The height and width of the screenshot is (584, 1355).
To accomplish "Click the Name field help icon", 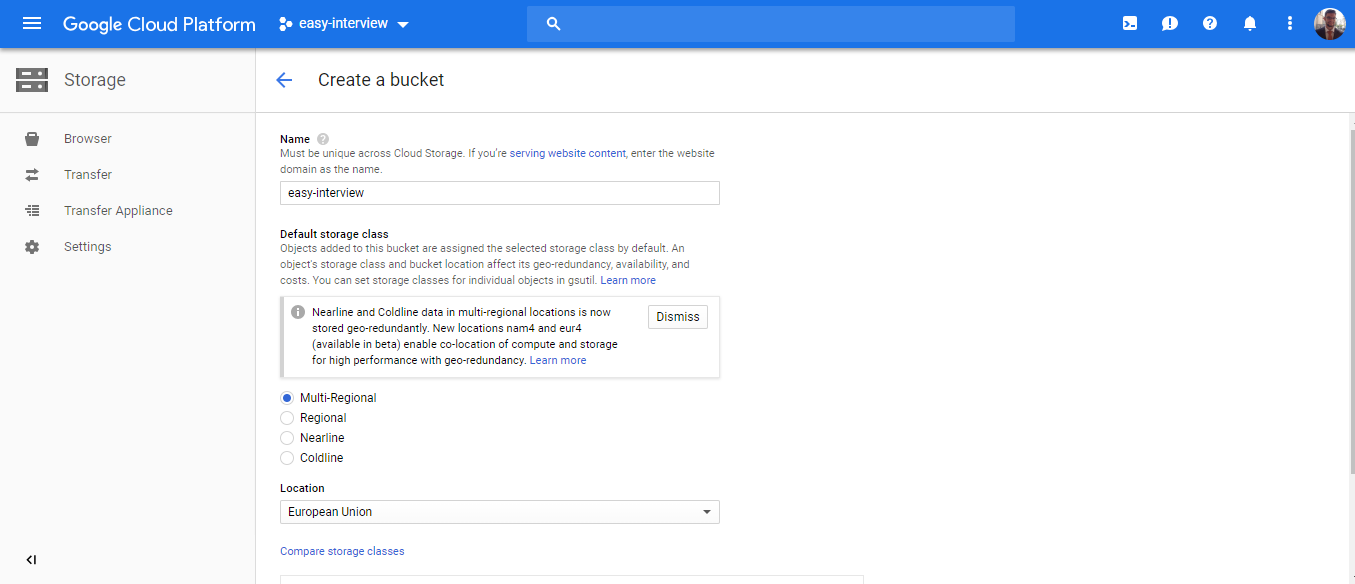I will pos(323,139).
